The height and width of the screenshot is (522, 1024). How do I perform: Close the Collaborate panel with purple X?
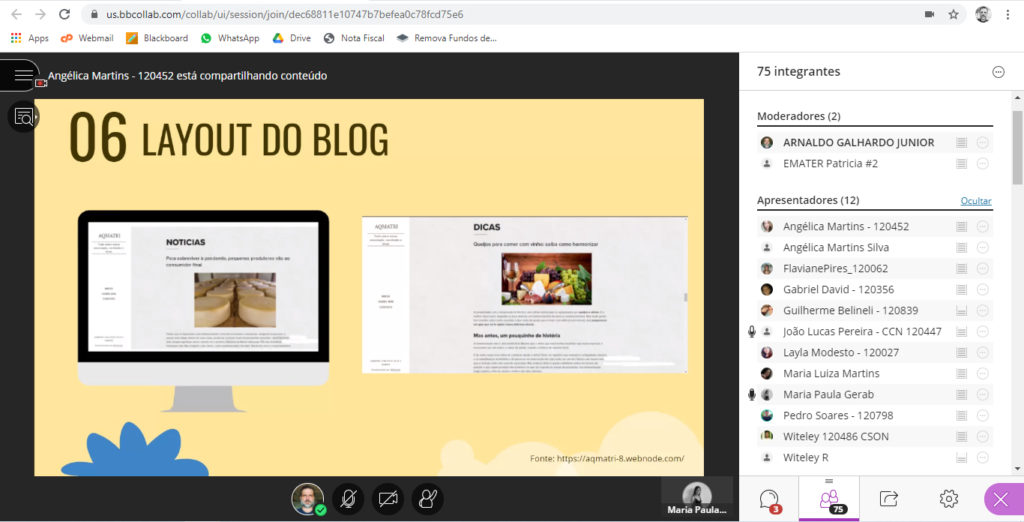click(1002, 498)
